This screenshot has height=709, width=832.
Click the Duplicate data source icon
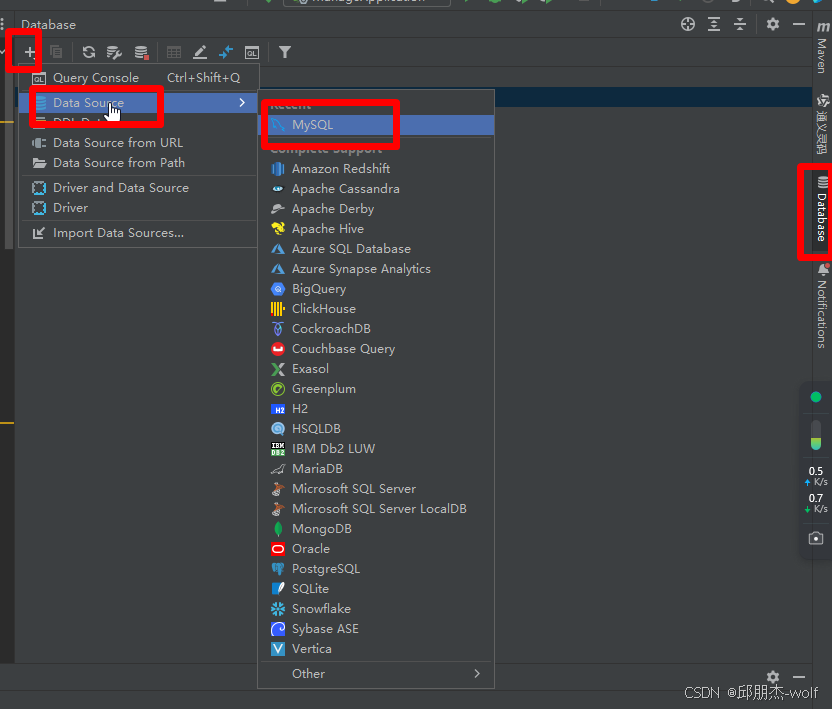point(56,52)
